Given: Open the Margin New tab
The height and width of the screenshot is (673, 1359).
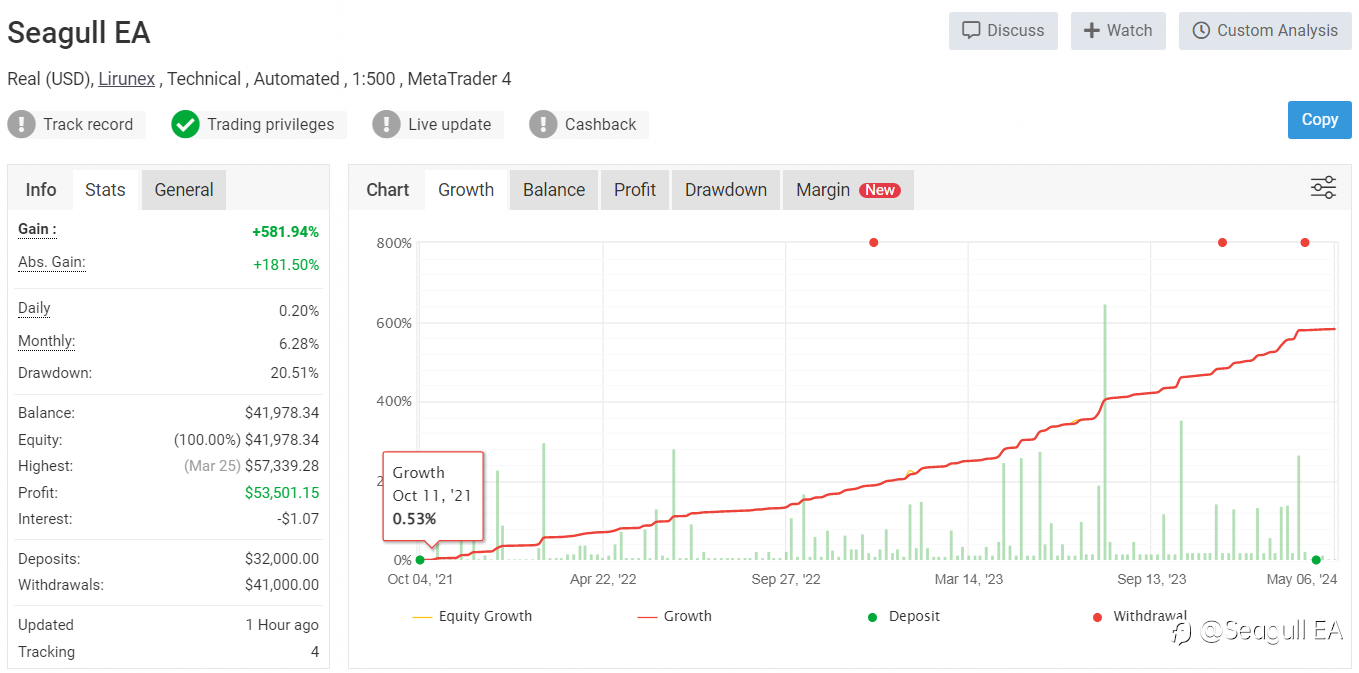Looking at the screenshot, I should pyautogui.click(x=848, y=190).
